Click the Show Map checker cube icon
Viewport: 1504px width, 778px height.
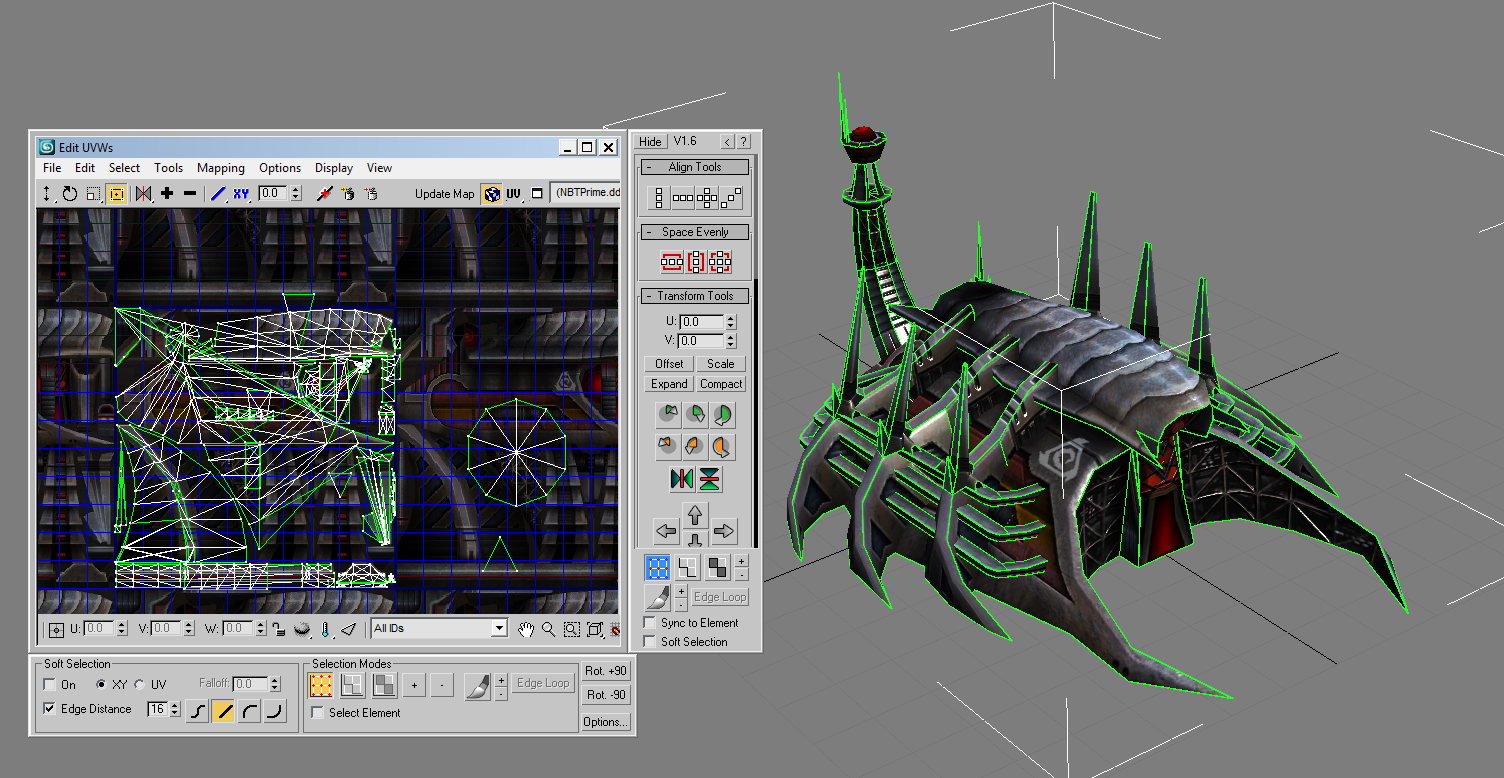pos(491,194)
